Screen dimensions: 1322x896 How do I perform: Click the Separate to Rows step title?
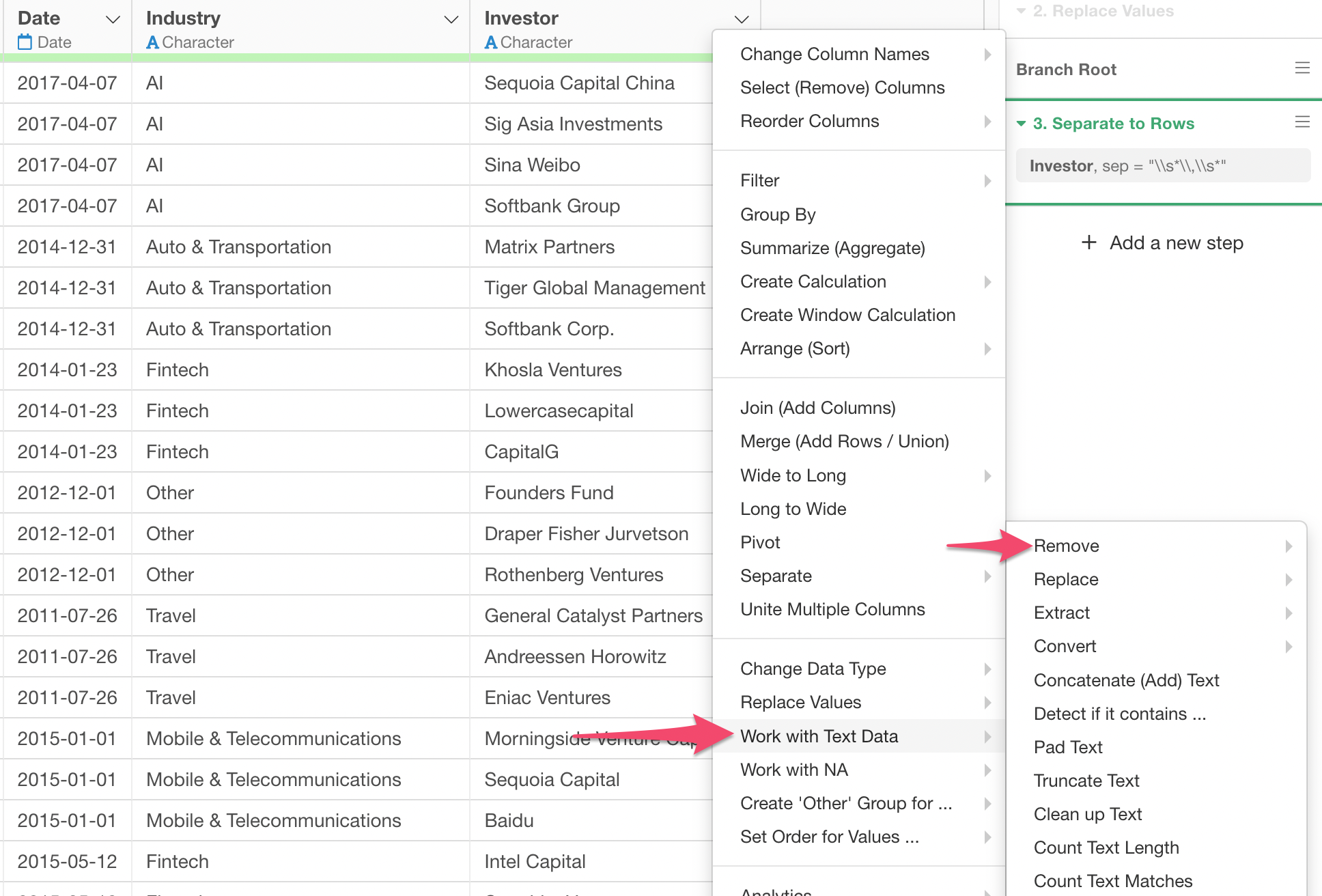point(1113,124)
